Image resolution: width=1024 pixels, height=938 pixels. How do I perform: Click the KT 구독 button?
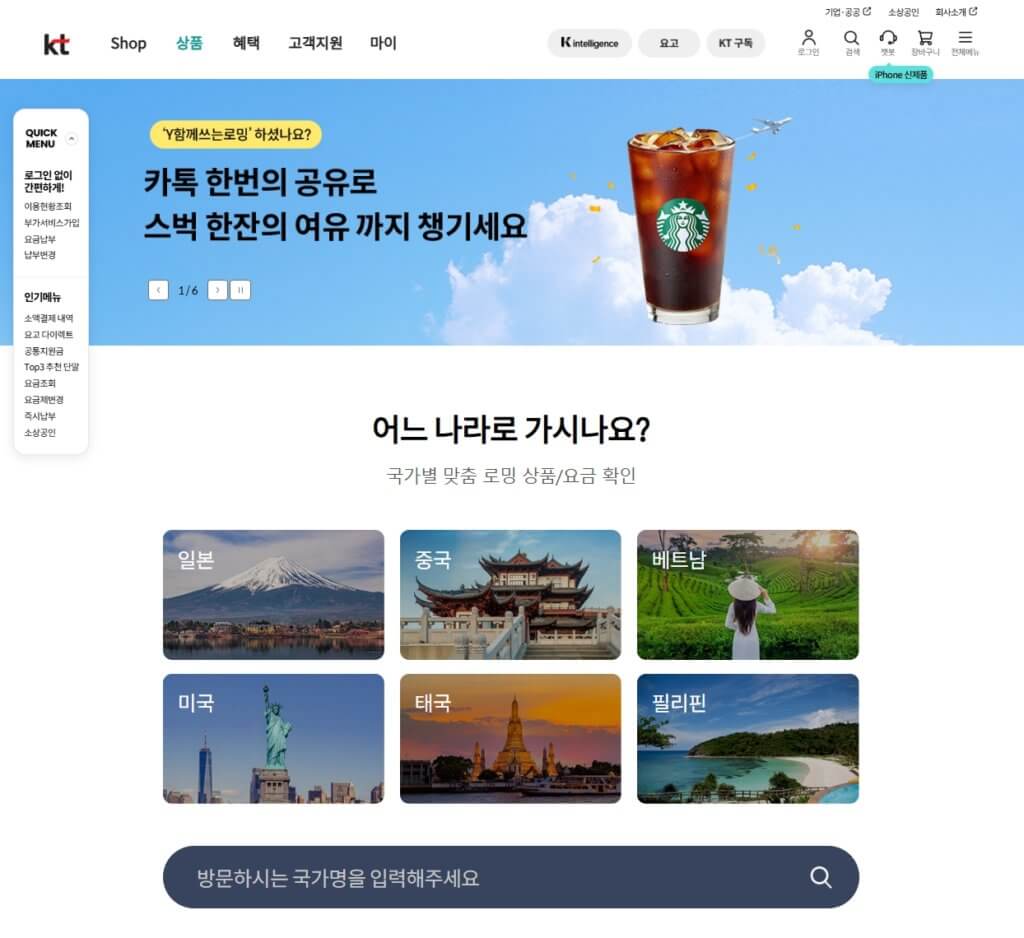(x=735, y=43)
